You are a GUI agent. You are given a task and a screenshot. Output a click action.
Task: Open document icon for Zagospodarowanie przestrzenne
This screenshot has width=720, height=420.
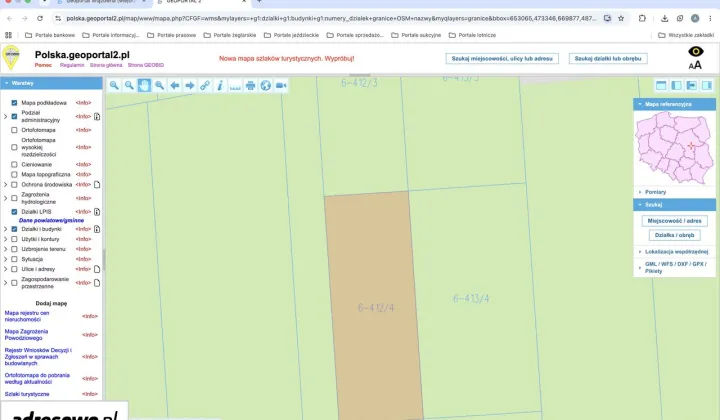[97, 283]
